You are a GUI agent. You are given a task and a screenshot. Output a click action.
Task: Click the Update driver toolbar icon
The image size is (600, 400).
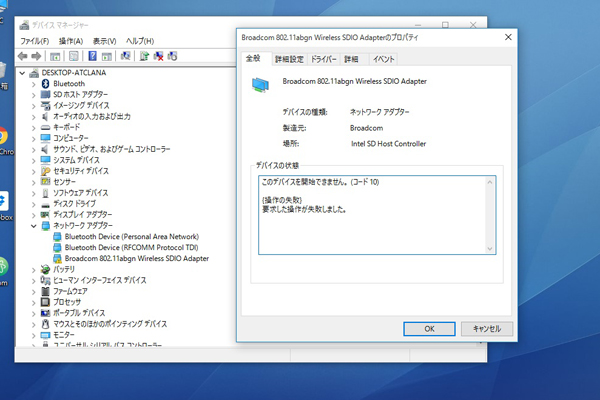point(144,56)
